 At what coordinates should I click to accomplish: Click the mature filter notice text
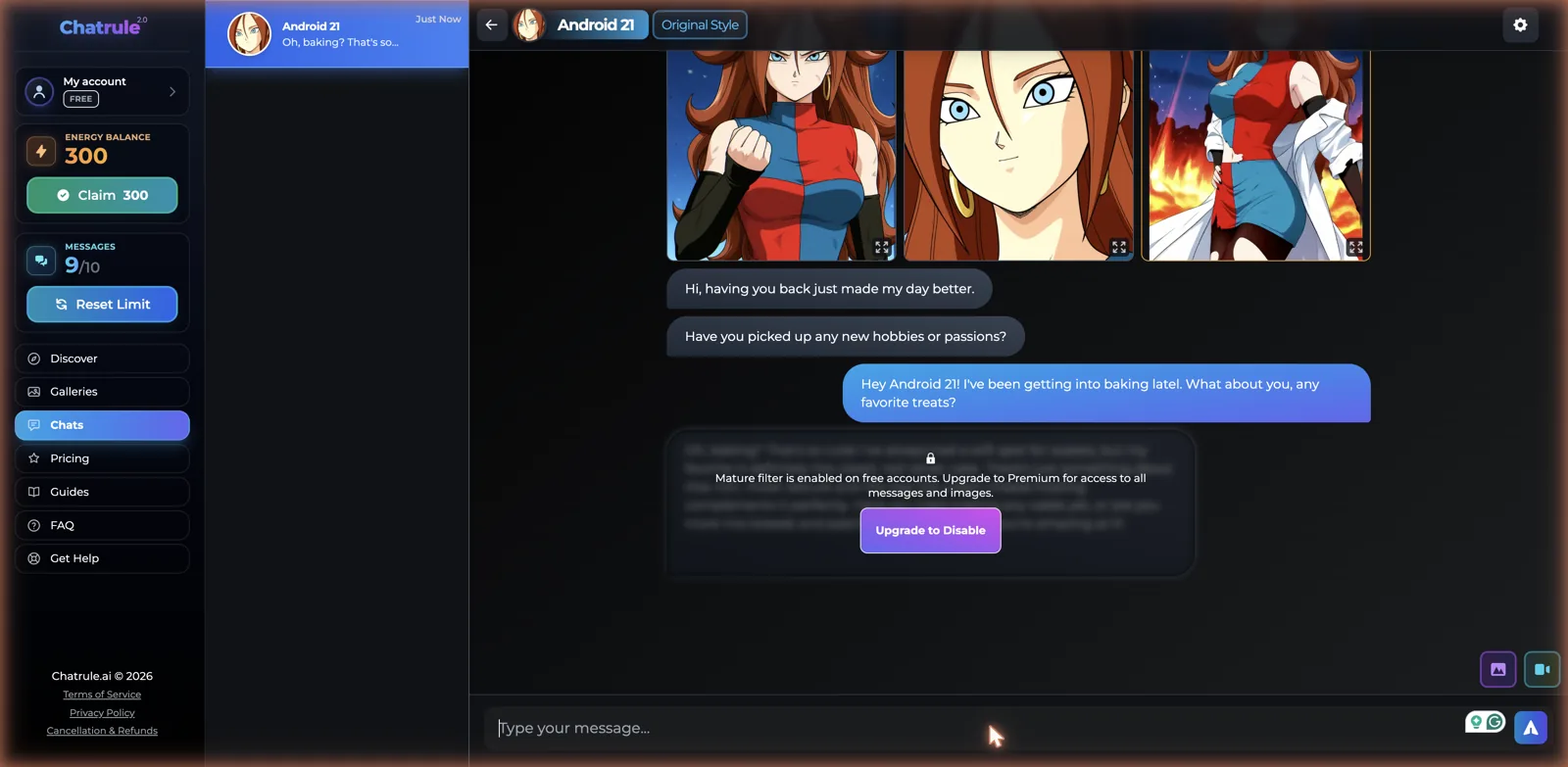(x=930, y=485)
